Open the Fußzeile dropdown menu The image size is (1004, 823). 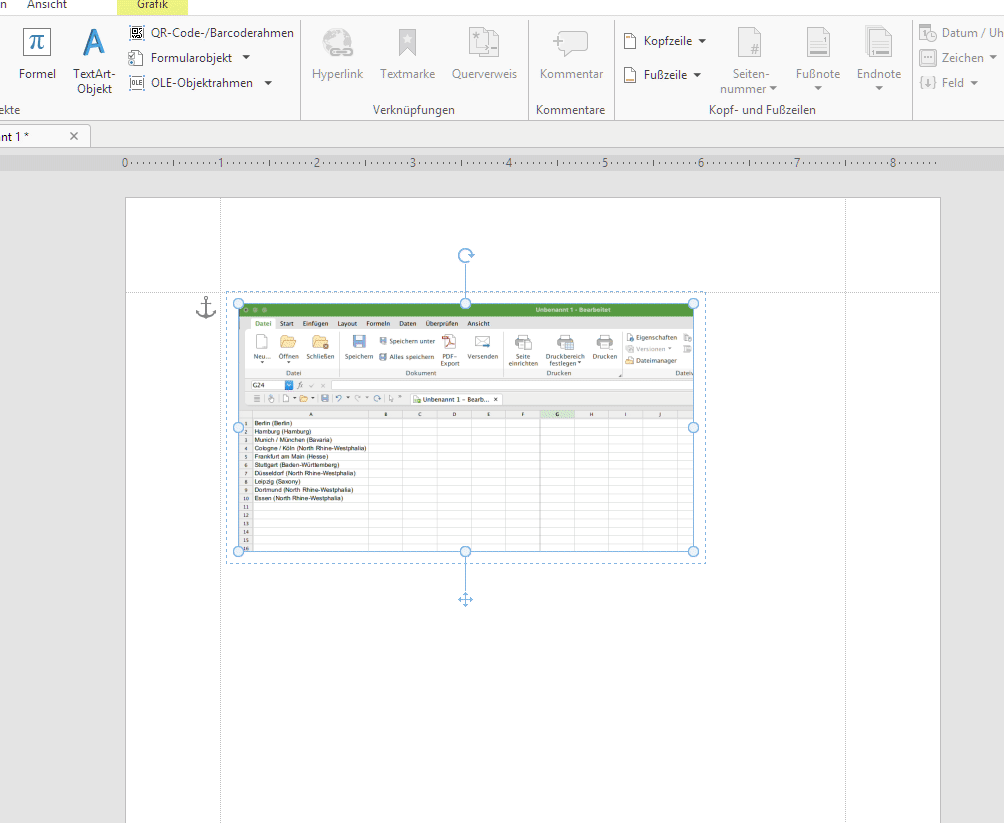tap(697, 75)
